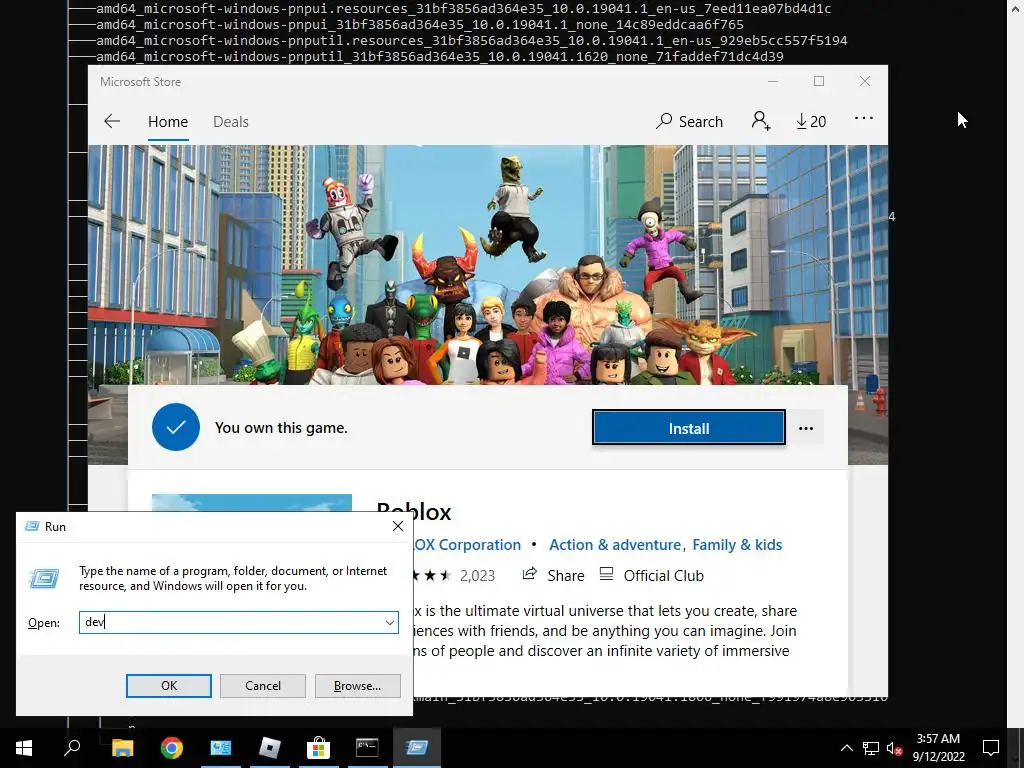The height and width of the screenshot is (768, 1024).
Task: Open the clock showing 3:57 AM
Action: (x=938, y=748)
